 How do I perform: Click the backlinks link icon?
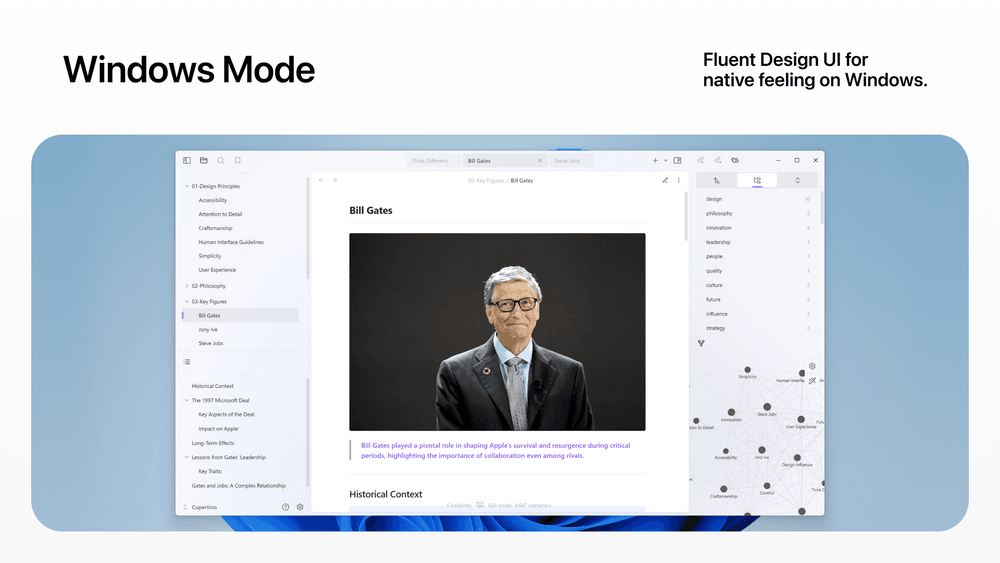pyautogui.click(x=700, y=161)
